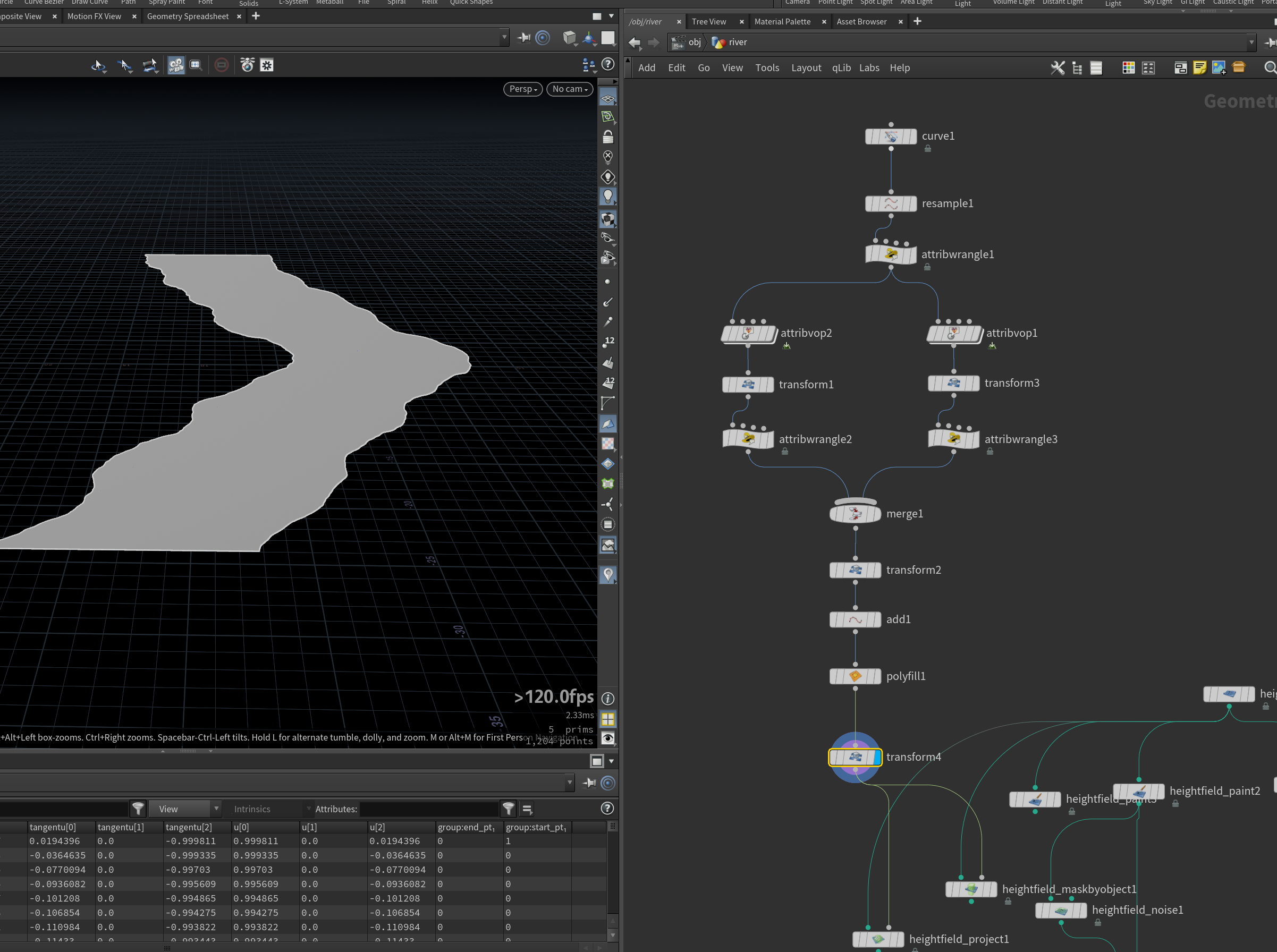Select the attribwrangle1 node icon
The width and height of the screenshot is (1277, 952).
tap(891, 254)
